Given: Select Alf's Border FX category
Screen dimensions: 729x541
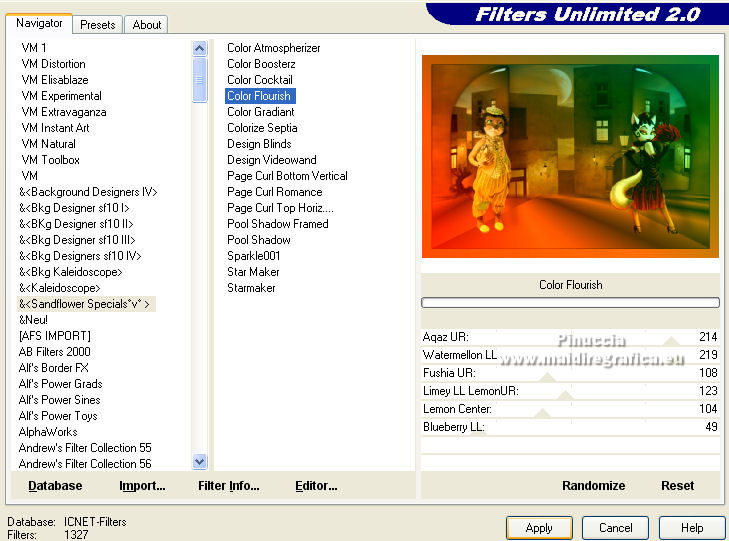Looking at the screenshot, I should coord(53,368).
